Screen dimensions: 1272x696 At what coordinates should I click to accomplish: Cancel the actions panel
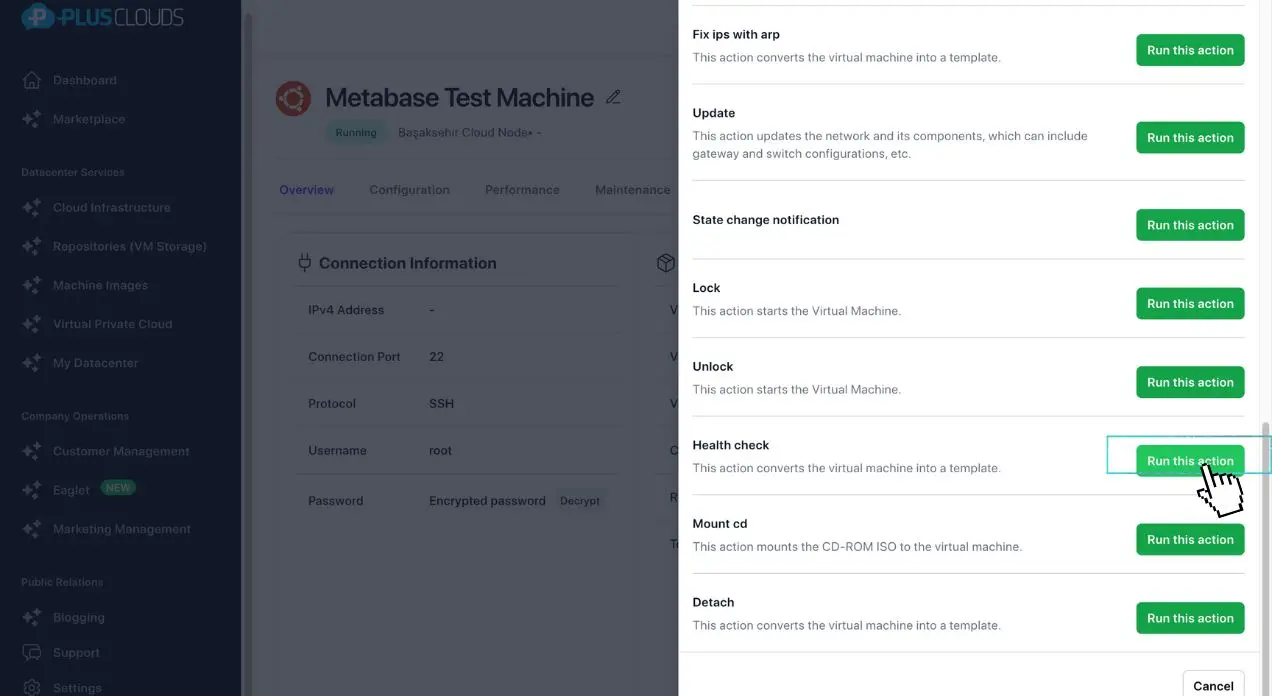tap(1212, 685)
